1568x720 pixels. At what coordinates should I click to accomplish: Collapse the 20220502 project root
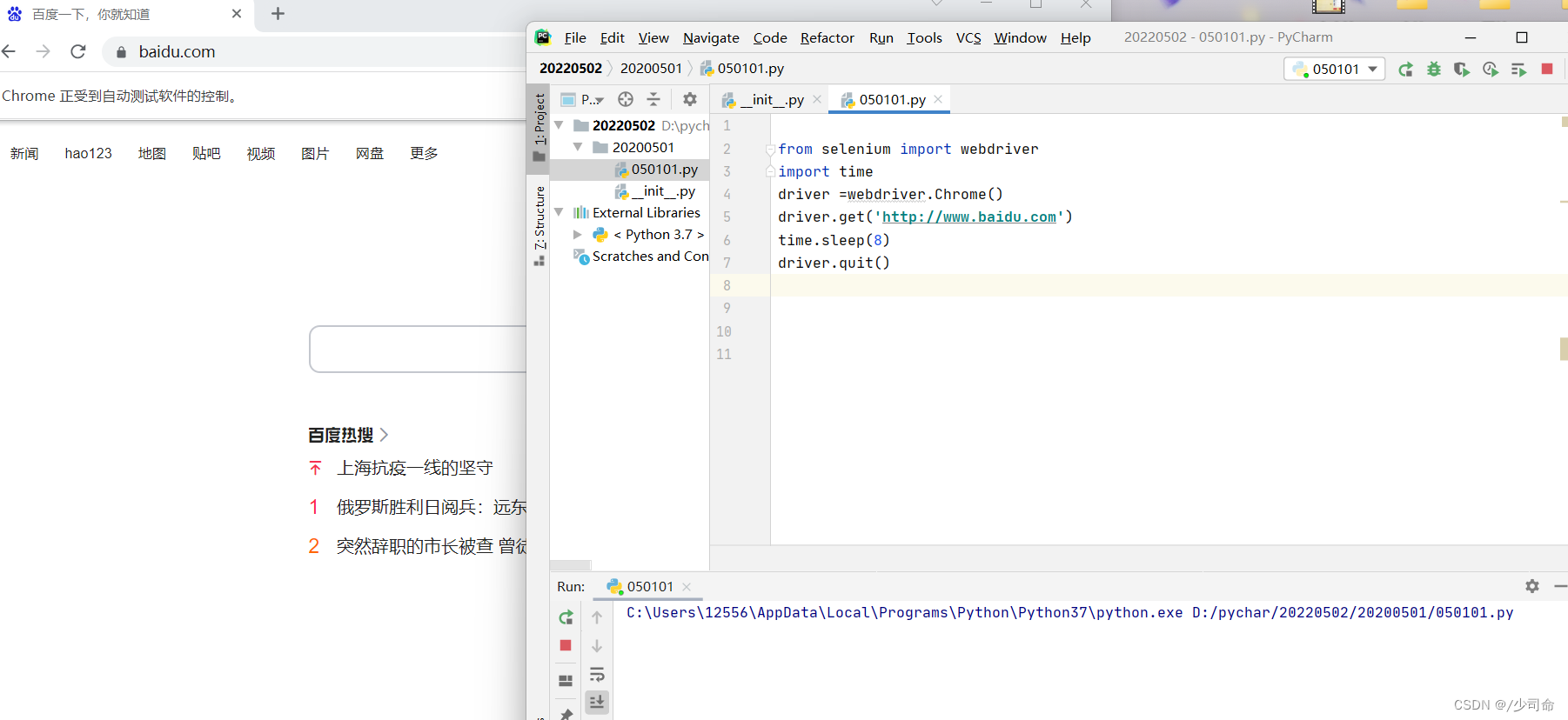559,125
